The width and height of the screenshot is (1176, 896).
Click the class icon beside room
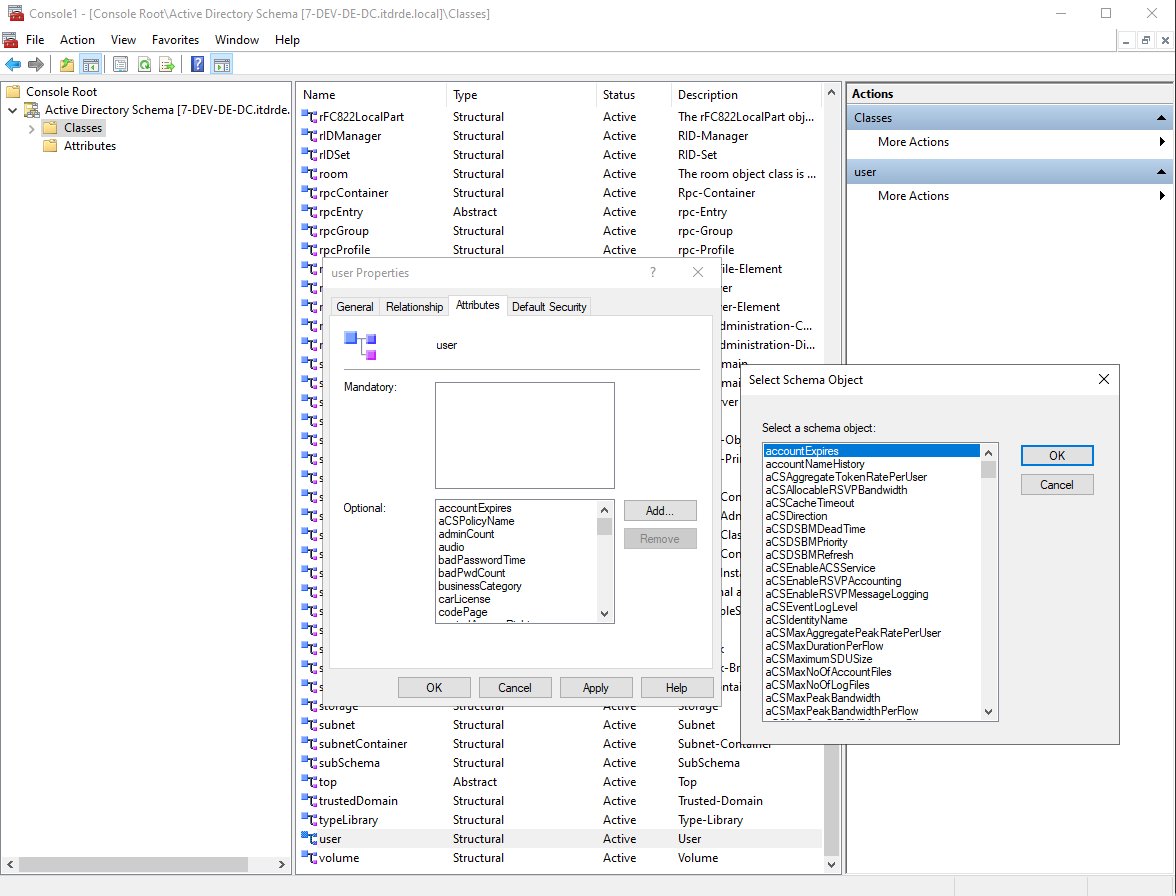pos(309,174)
